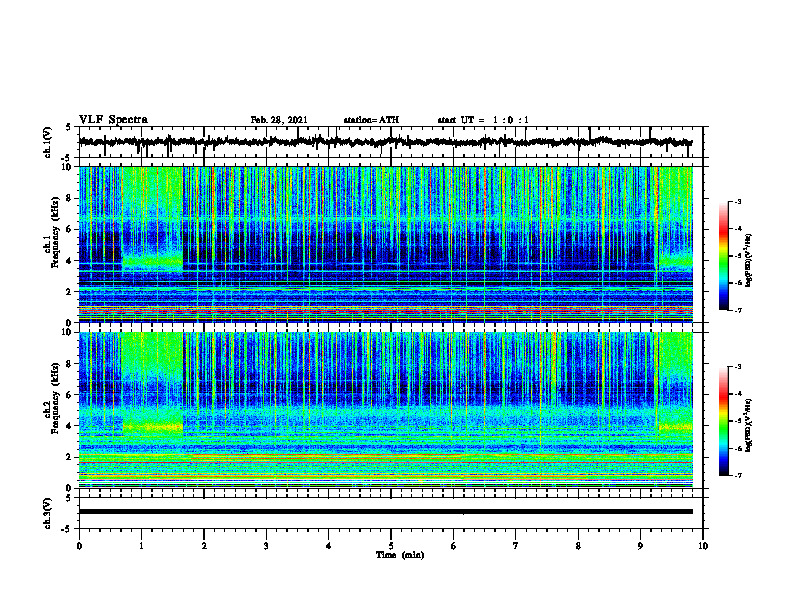Click the time axis tick label "7"
The height and width of the screenshot is (612, 792).
tap(516, 546)
